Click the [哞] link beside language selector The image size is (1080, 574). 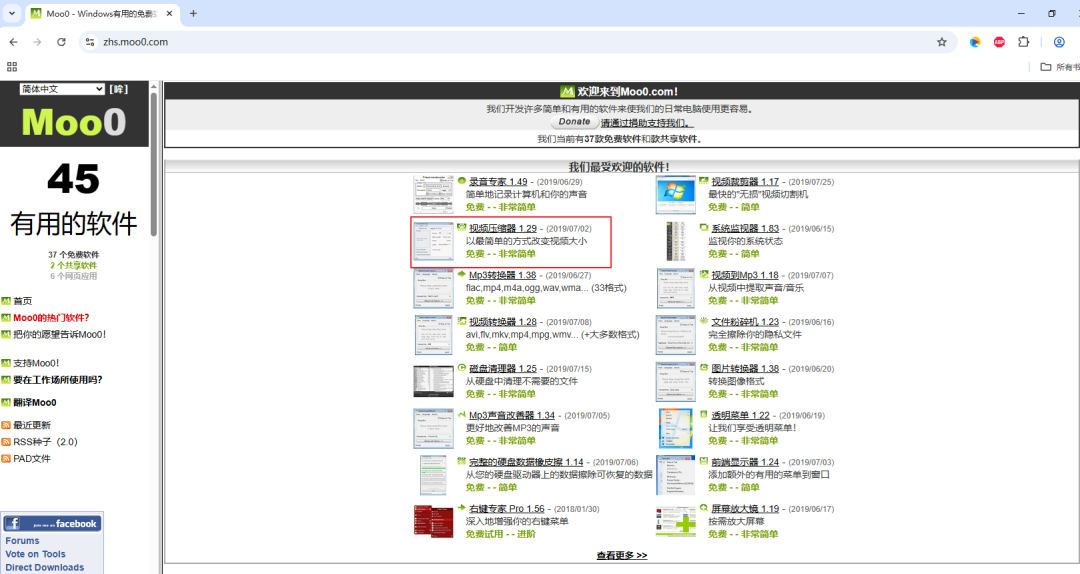pos(118,89)
